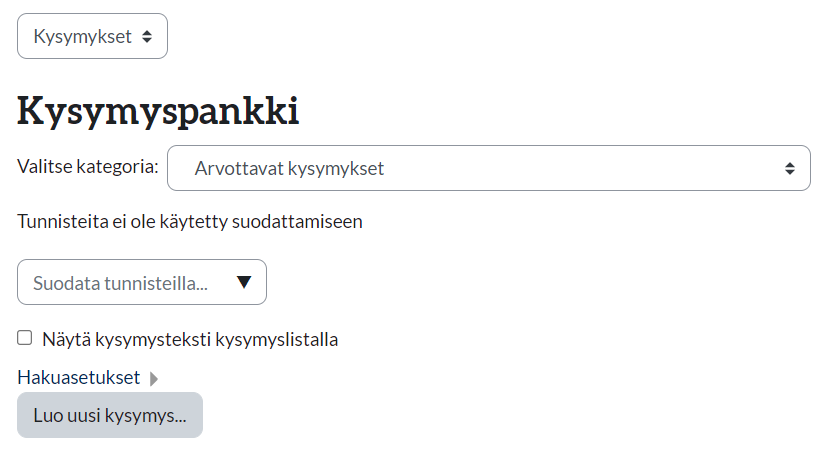Click the Tunnisteita ei ole käytetty suodattamiseen text
825x458 pixels.
pos(190,221)
